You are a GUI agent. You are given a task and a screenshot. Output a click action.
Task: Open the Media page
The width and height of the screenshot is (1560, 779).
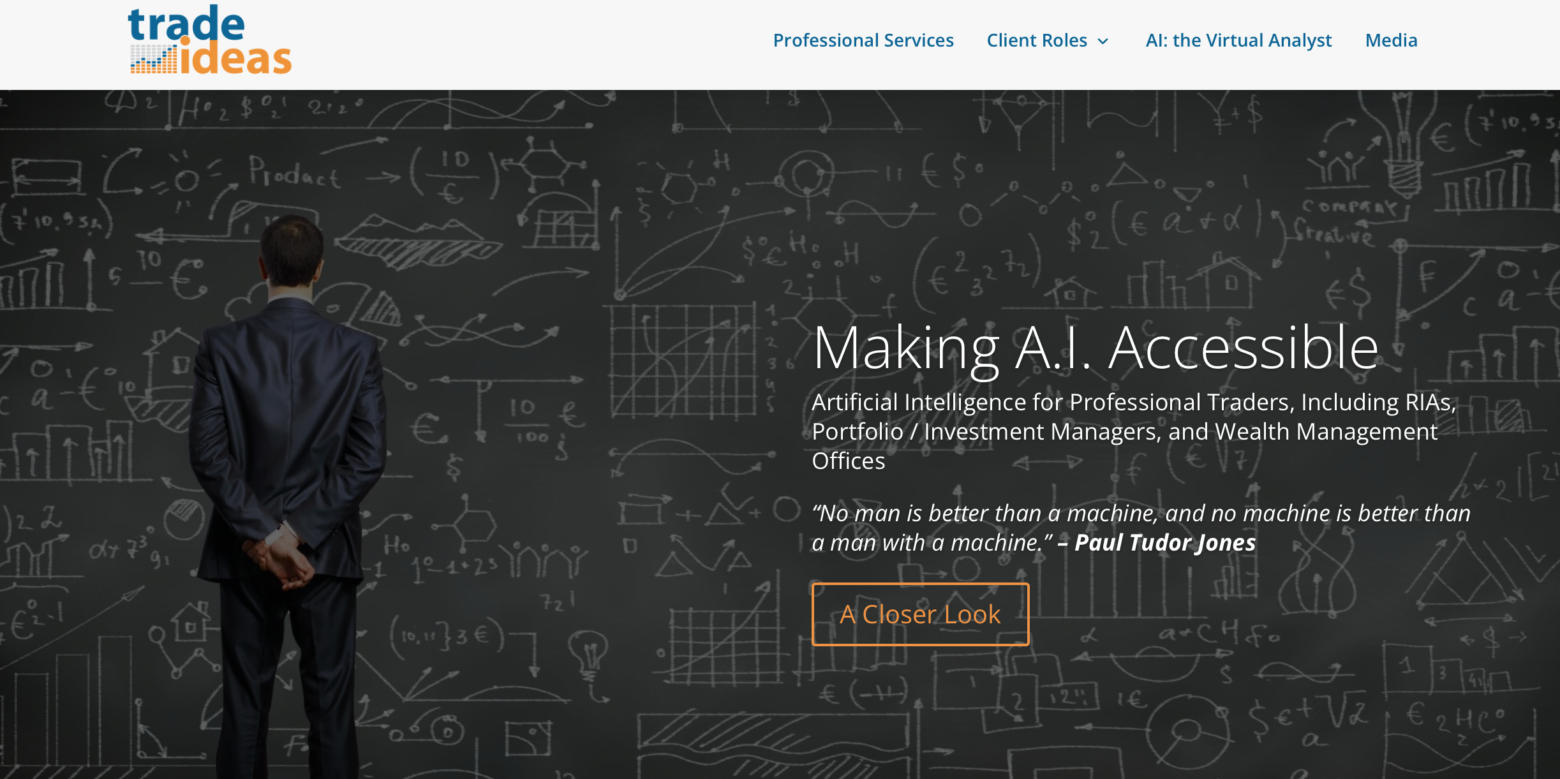[x=1391, y=40]
